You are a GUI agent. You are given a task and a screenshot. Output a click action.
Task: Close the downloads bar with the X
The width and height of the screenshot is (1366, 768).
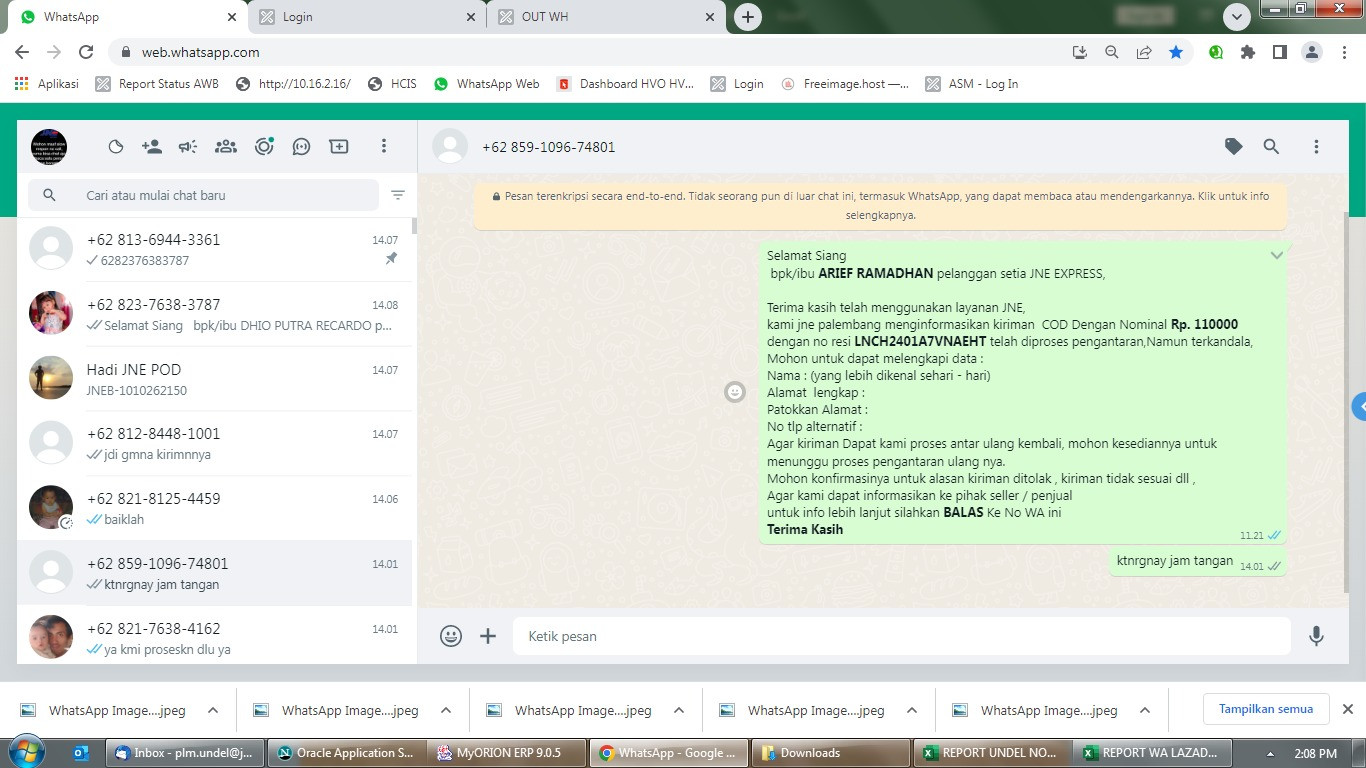[1347, 709]
